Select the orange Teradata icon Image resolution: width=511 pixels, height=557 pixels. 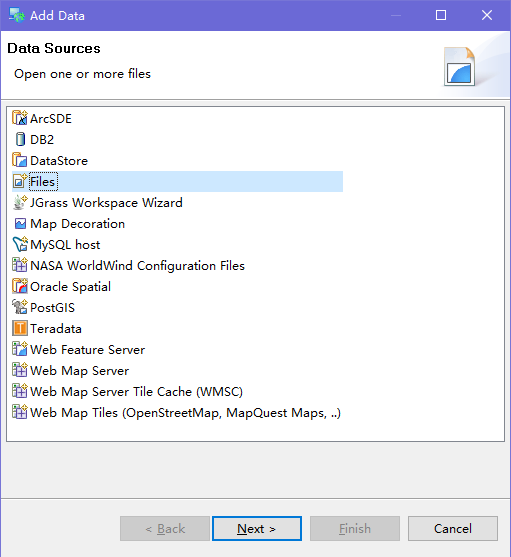click(x=20, y=328)
